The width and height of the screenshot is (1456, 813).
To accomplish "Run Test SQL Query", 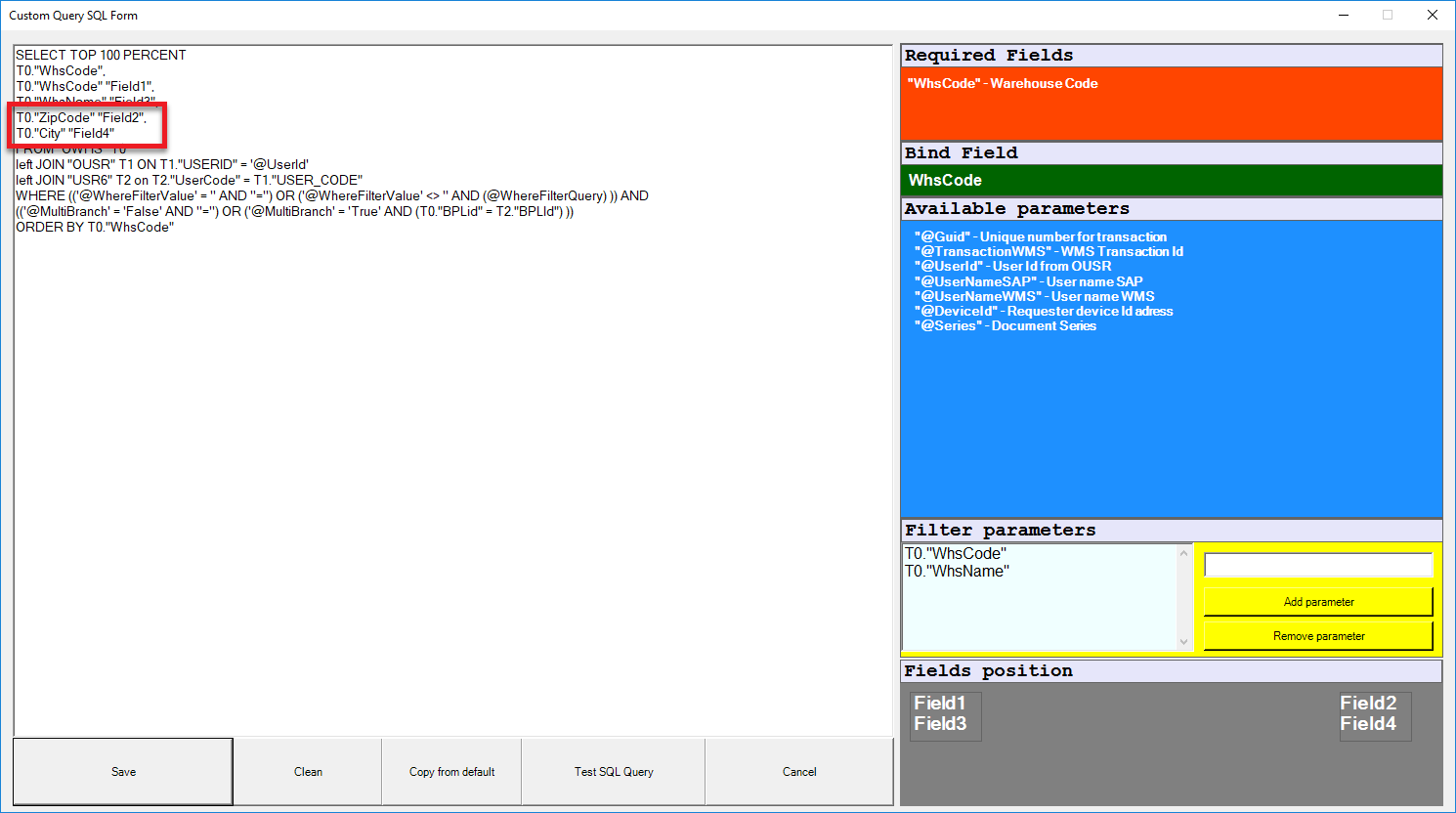I will (x=614, y=772).
